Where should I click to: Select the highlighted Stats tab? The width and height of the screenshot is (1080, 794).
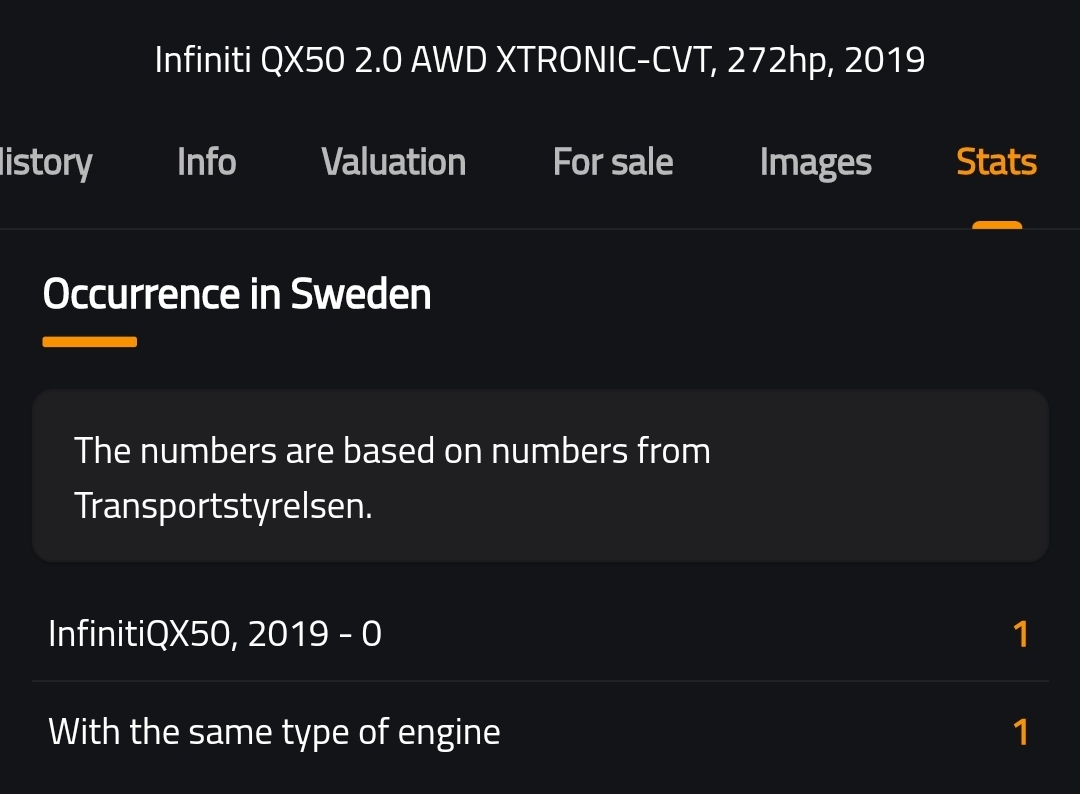(x=997, y=163)
